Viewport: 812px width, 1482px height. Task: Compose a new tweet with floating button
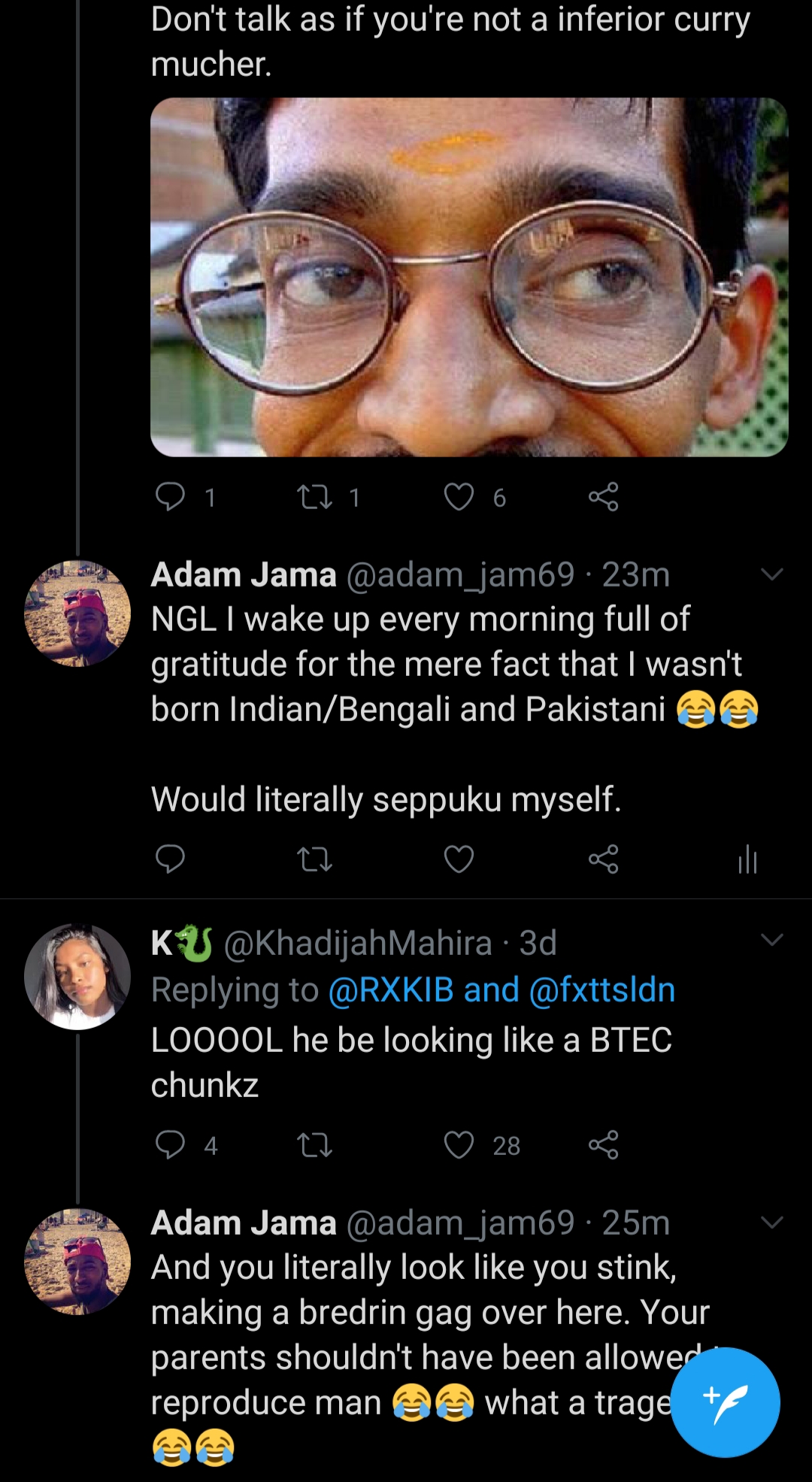click(x=725, y=1402)
